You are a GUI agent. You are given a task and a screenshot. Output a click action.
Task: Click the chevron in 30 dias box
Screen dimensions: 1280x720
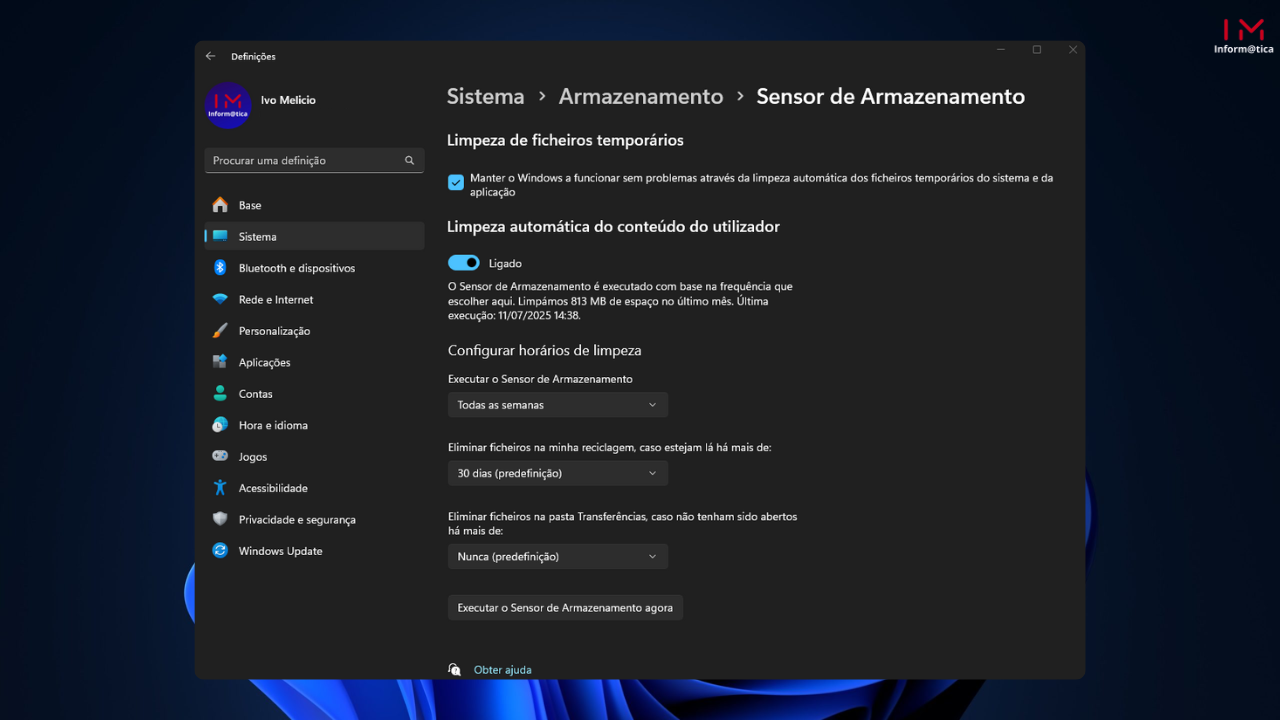(x=652, y=473)
